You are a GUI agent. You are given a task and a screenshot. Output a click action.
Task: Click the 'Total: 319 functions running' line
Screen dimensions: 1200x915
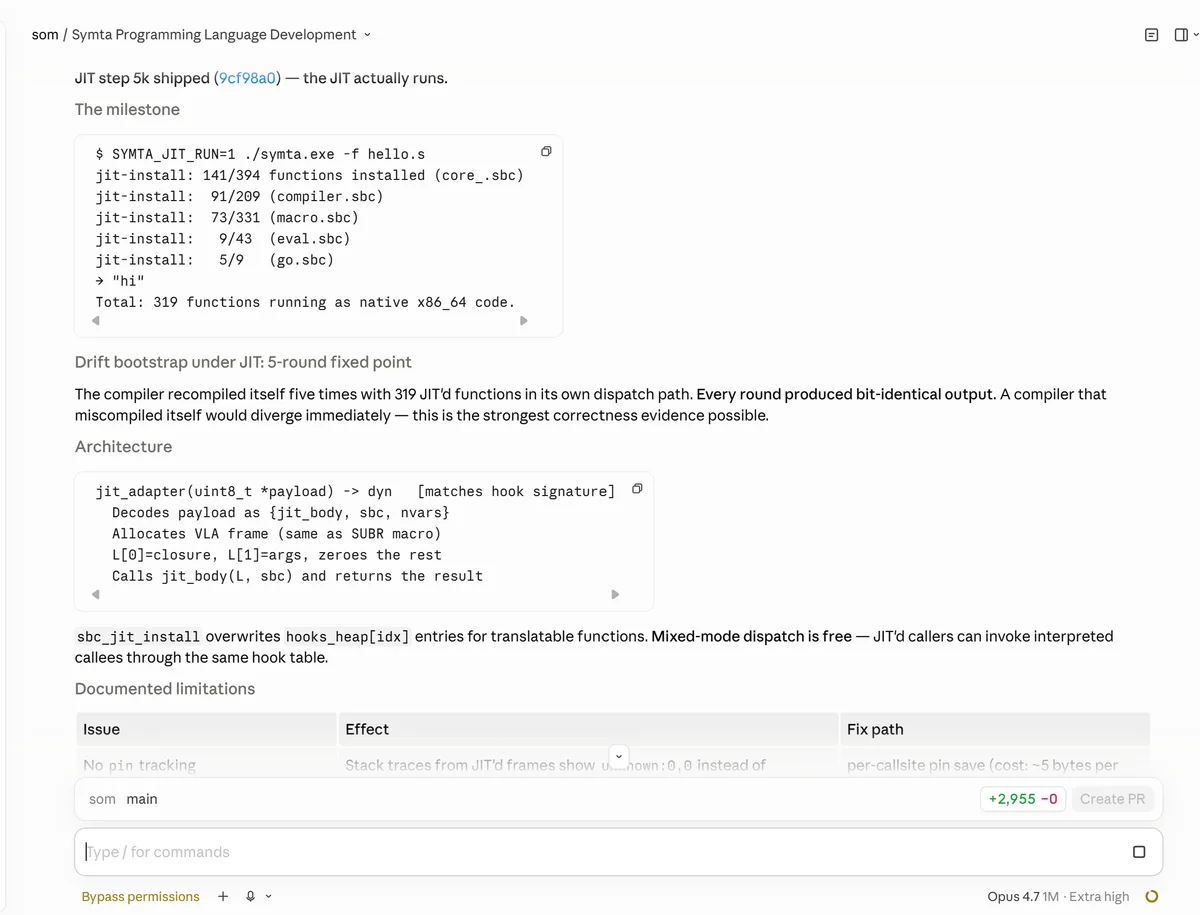305,302
